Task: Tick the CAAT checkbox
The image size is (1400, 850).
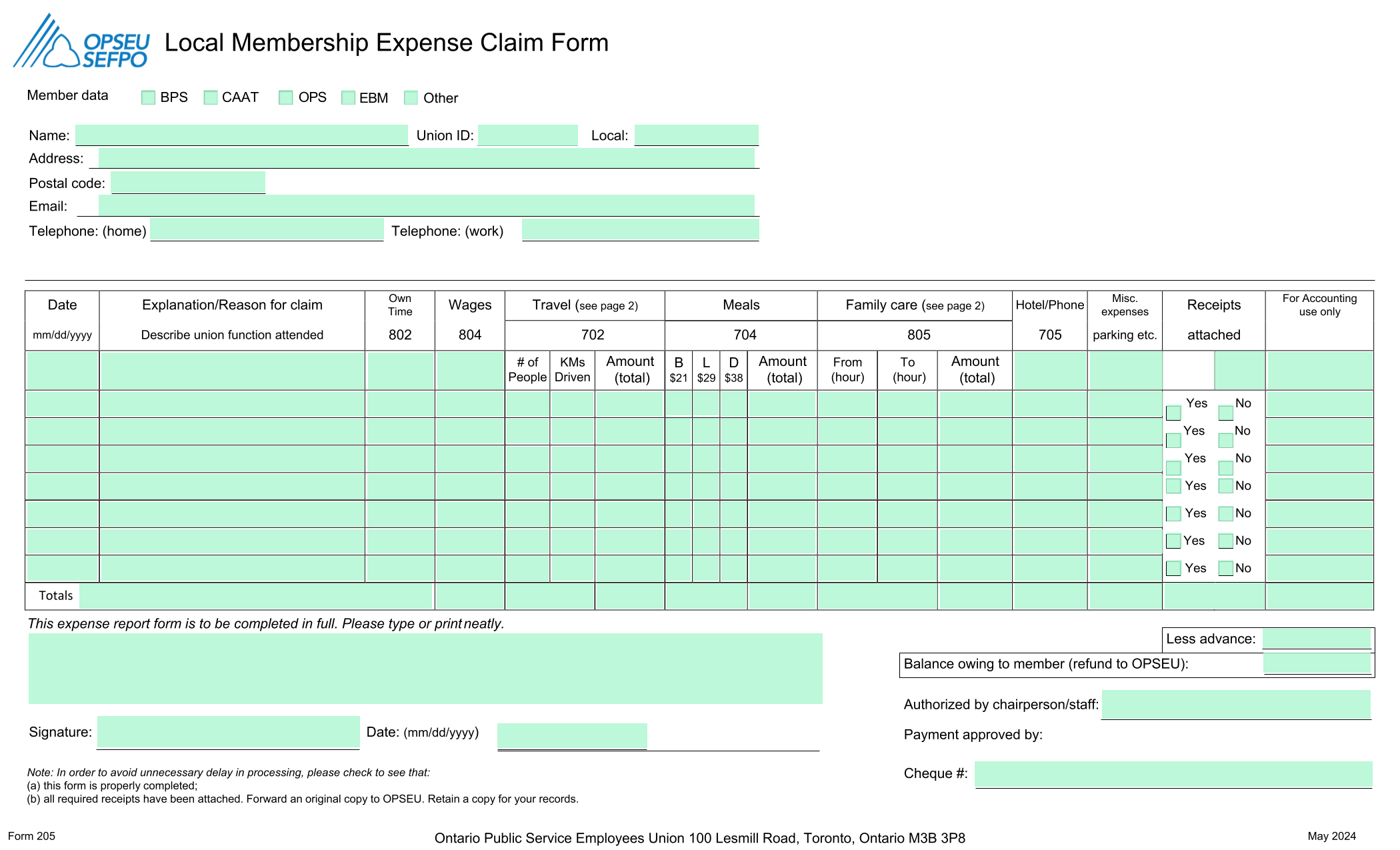Action: point(211,98)
